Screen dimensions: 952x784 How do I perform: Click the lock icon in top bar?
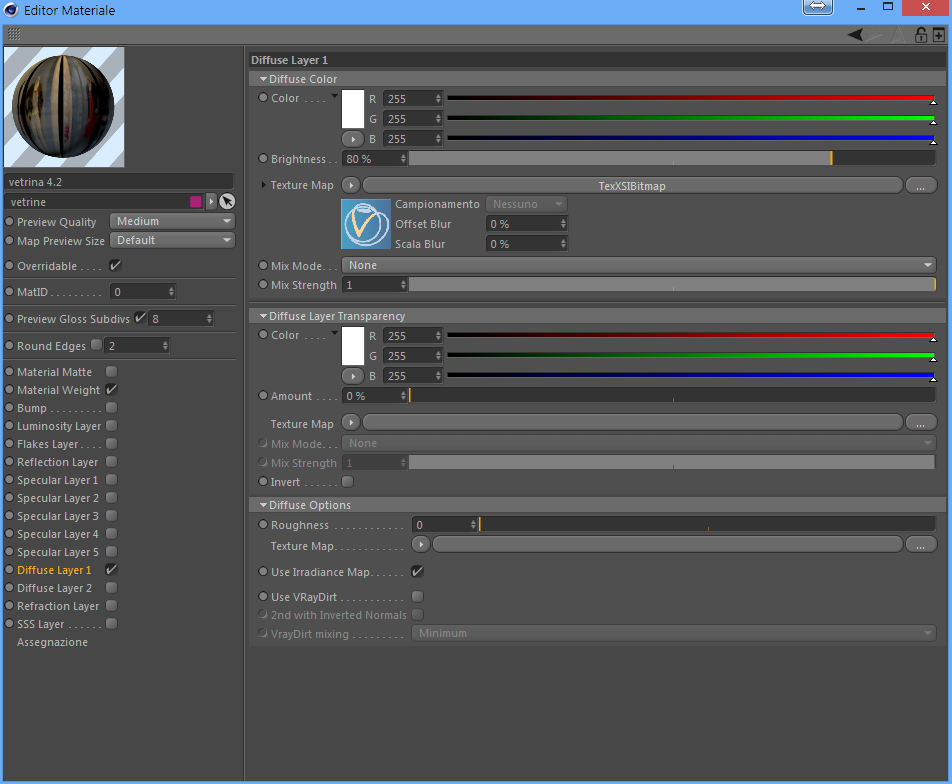pyautogui.click(x=920, y=35)
